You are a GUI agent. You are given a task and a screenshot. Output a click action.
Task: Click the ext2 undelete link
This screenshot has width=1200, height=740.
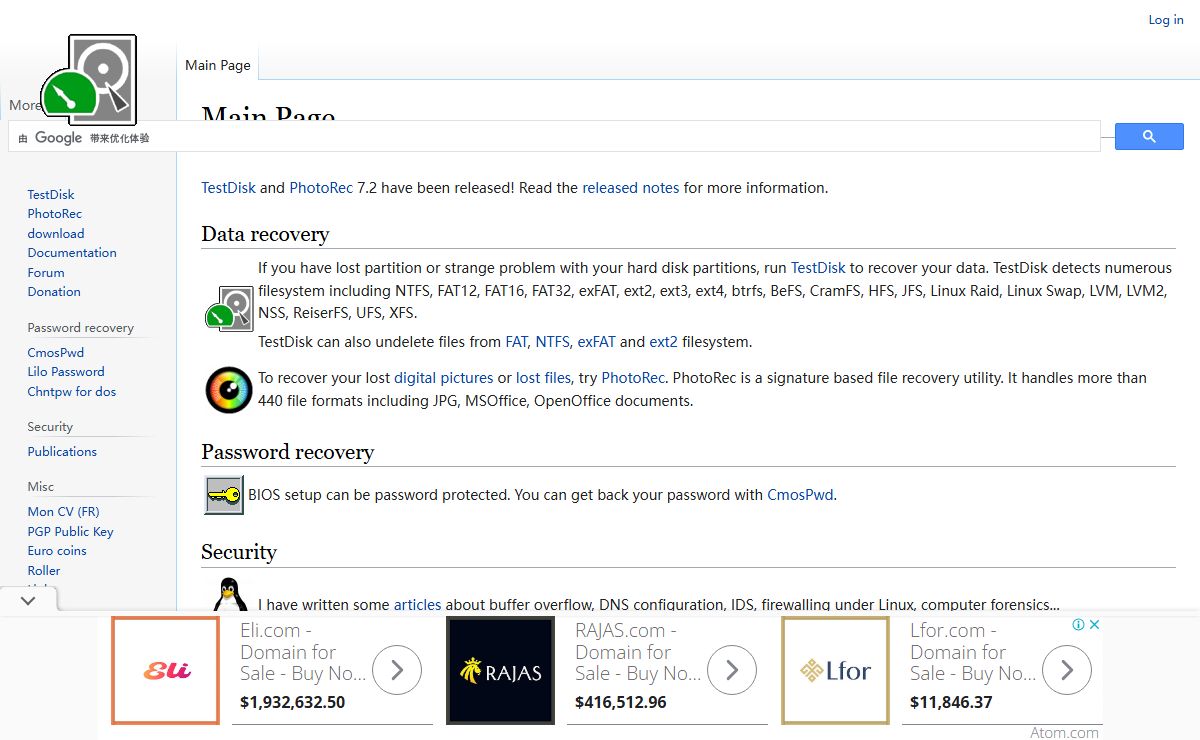664,342
